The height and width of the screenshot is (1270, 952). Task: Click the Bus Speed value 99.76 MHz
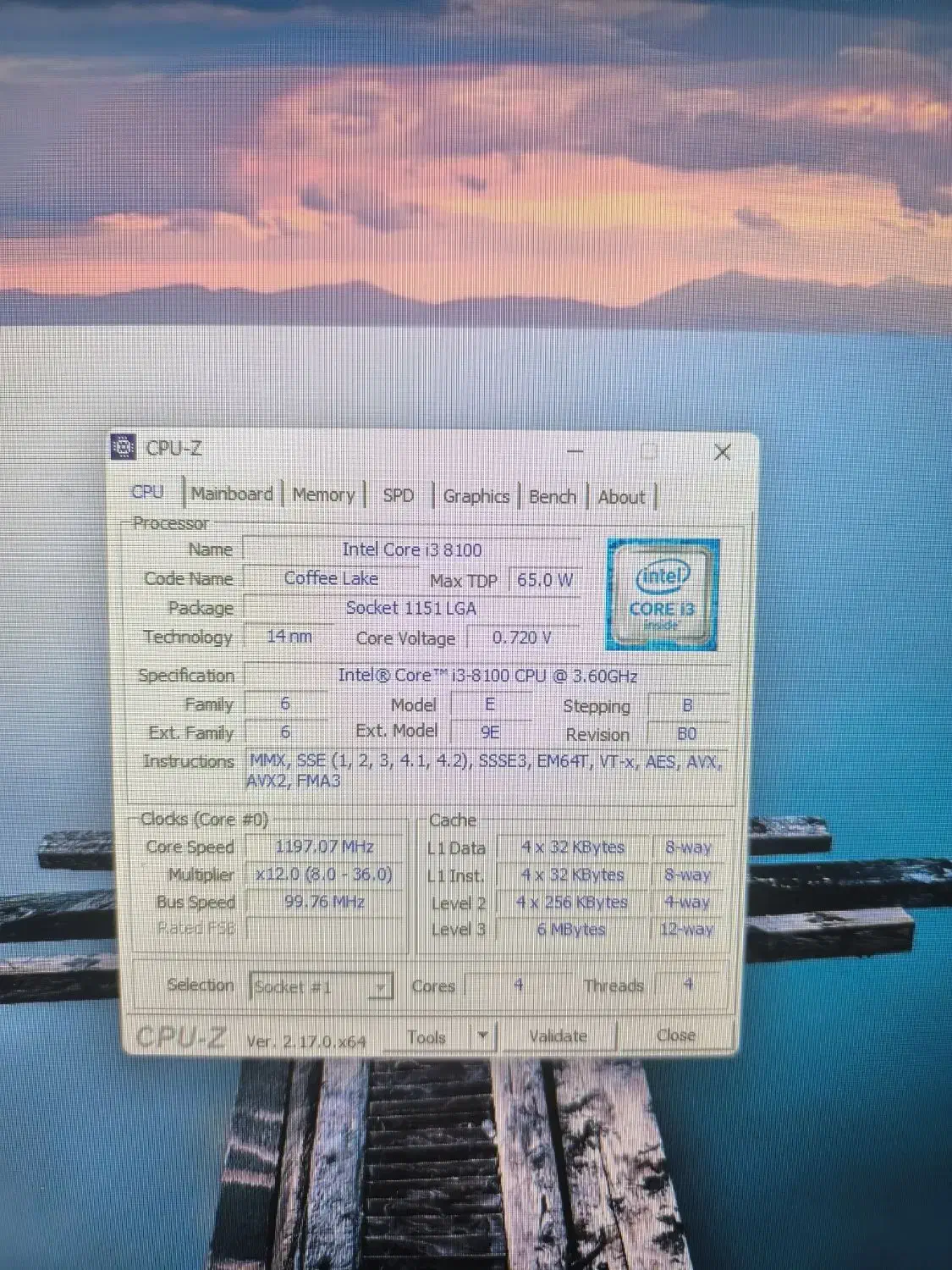[324, 902]
